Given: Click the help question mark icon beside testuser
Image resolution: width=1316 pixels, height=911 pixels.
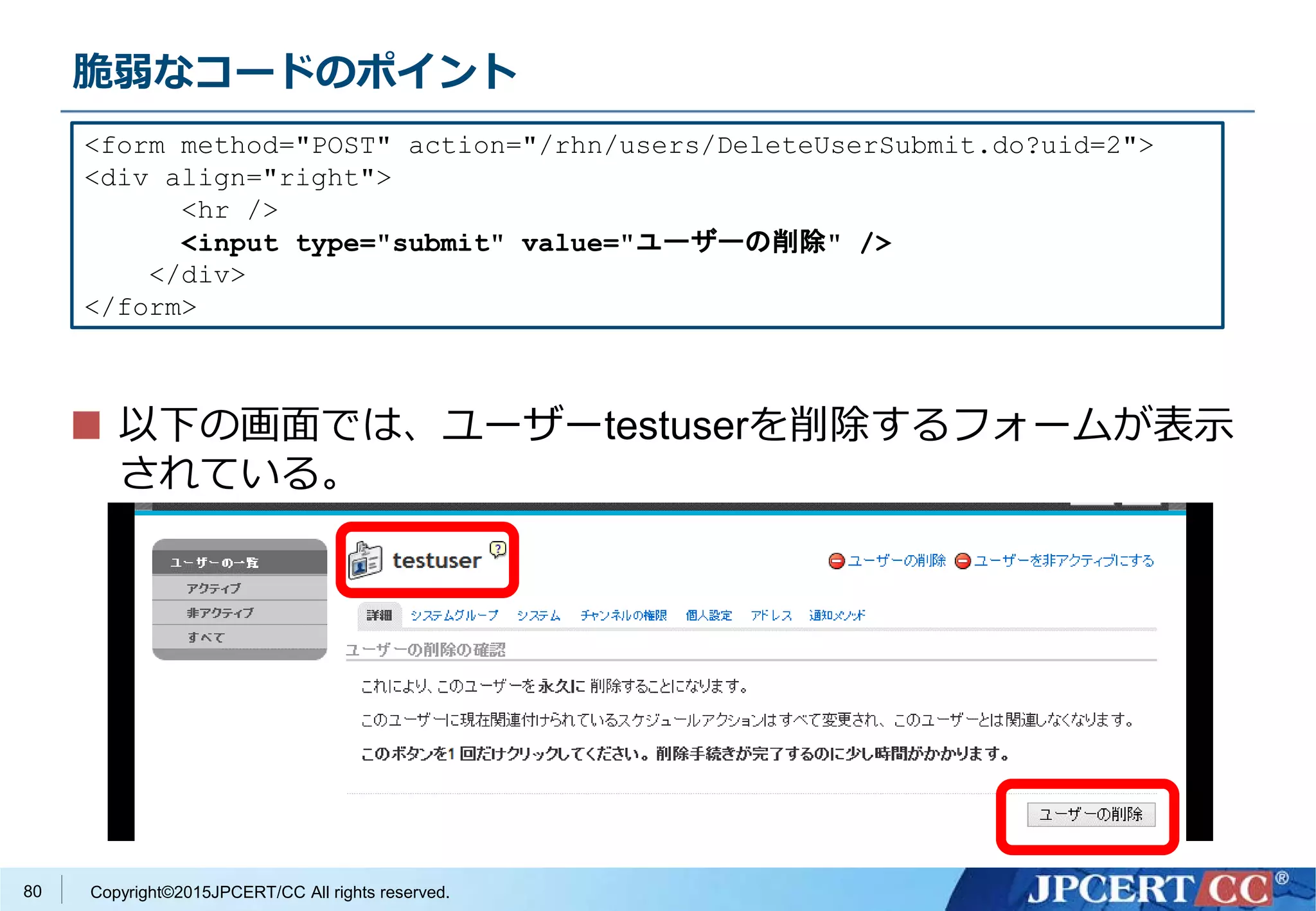Looking at the screenshot, I should [x=497, y=549].
